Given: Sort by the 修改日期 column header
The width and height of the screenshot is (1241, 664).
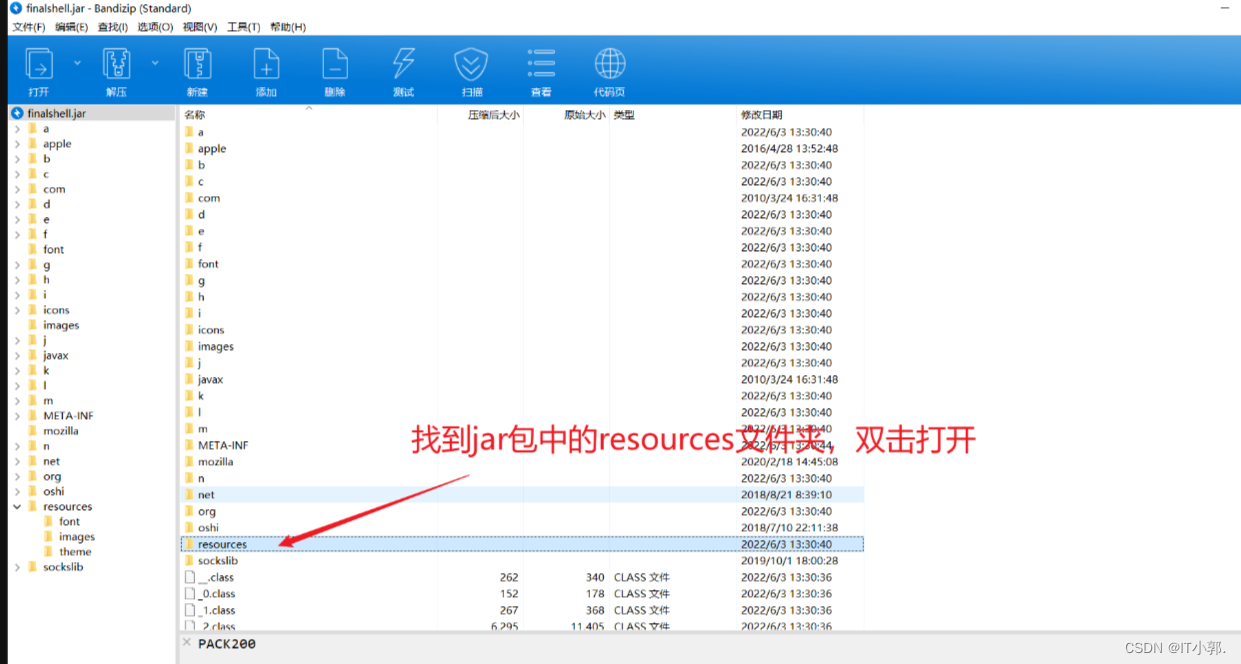Looking at the screenshot, I should [762, 115].
